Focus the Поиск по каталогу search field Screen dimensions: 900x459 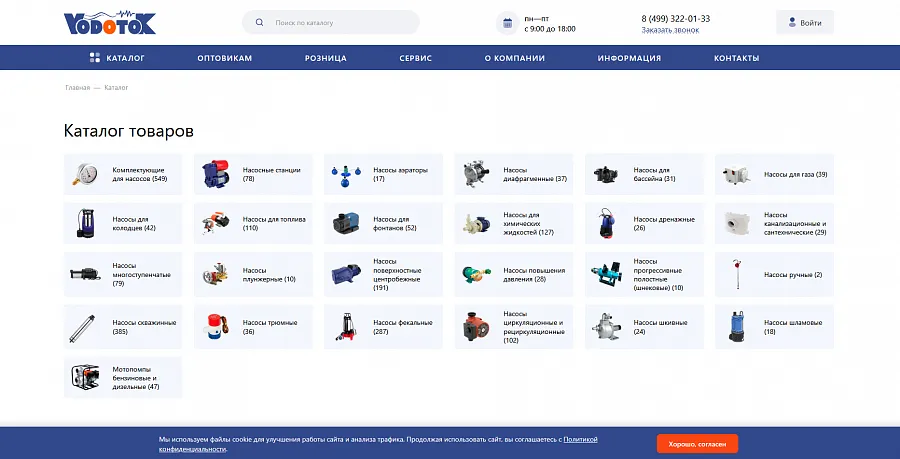pyautogui.click(x=331, y=22)
